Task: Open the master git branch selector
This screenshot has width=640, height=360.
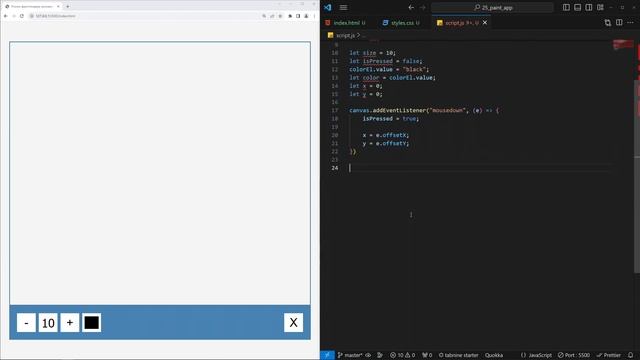Action: tap(351, 355)
